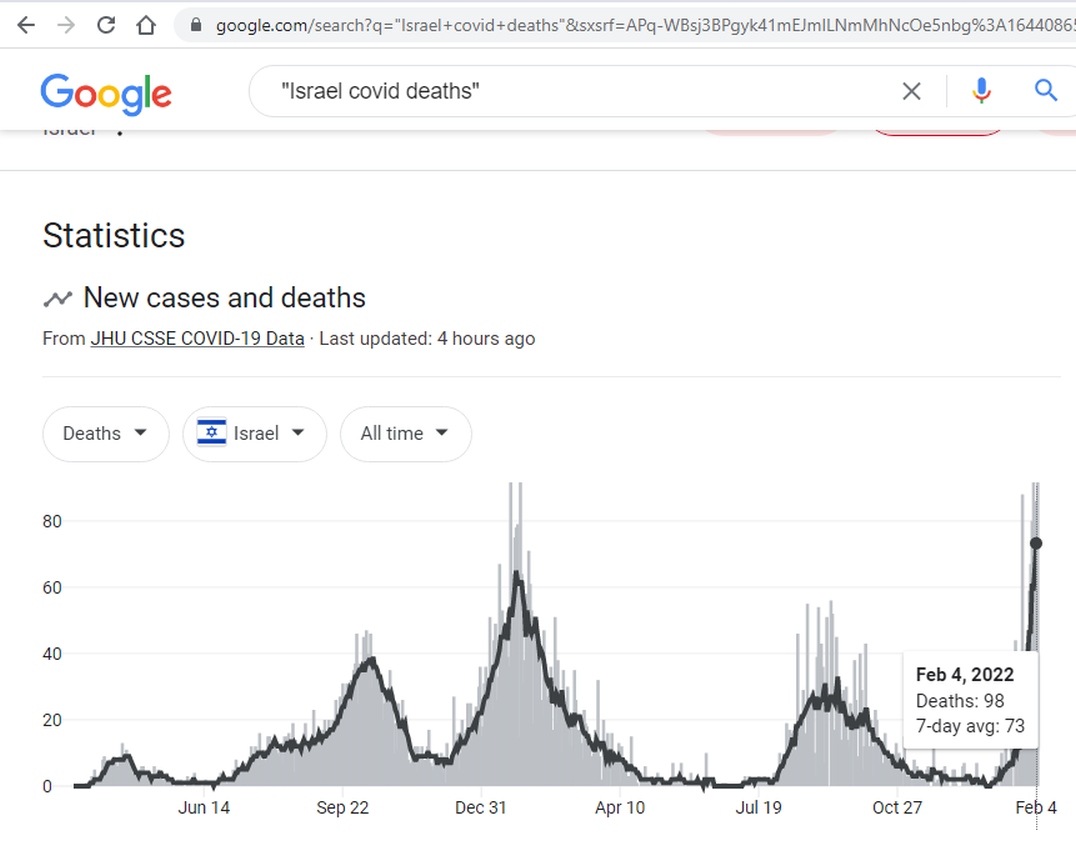Expand the Israel country dropdown
The image size is (1076, 841).
[x=254, y=434]
